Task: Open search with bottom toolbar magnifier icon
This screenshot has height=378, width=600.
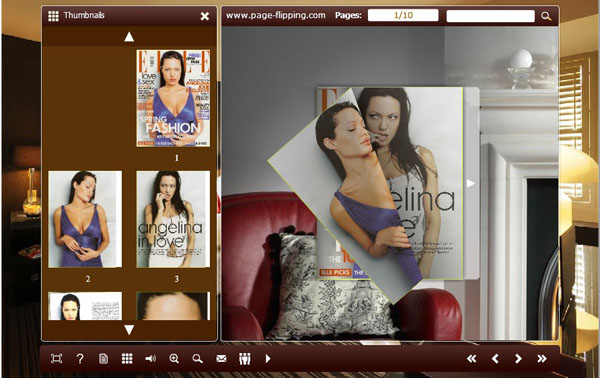Action: 197,358
